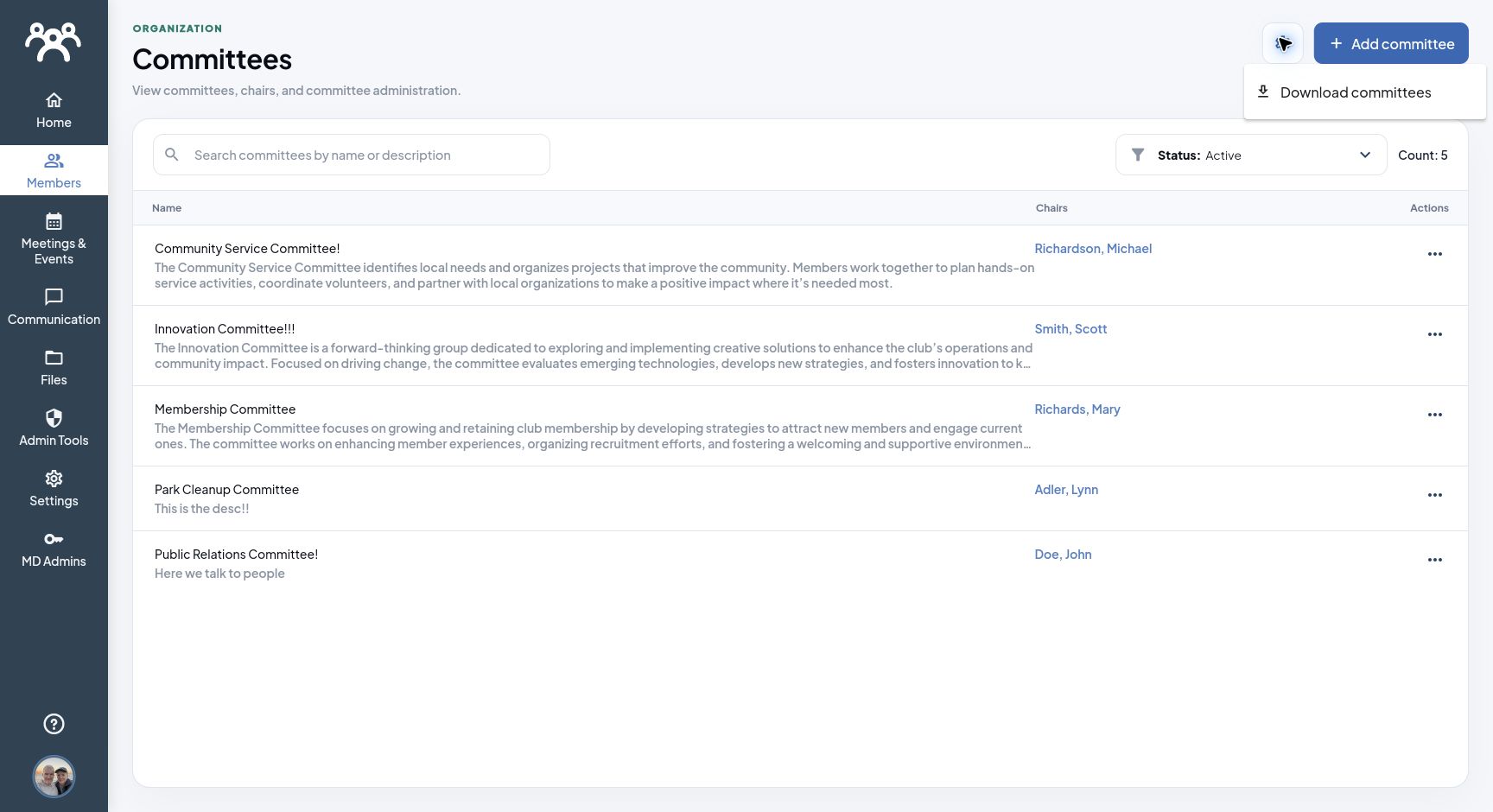Select the Park Cleanup Committee name
The width and height of the screenshot is (1493, 812).
point(226,490)
